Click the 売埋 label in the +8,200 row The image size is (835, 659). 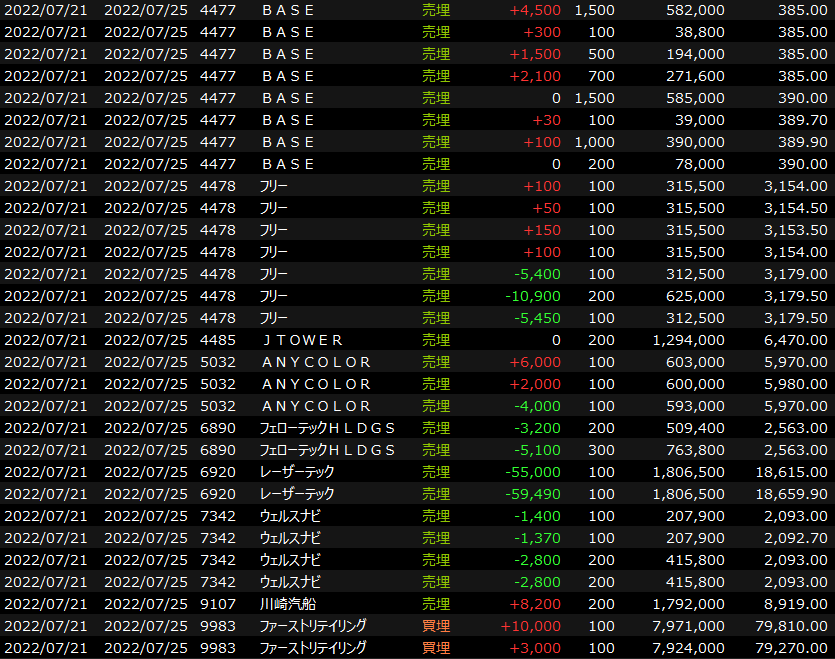436,604
